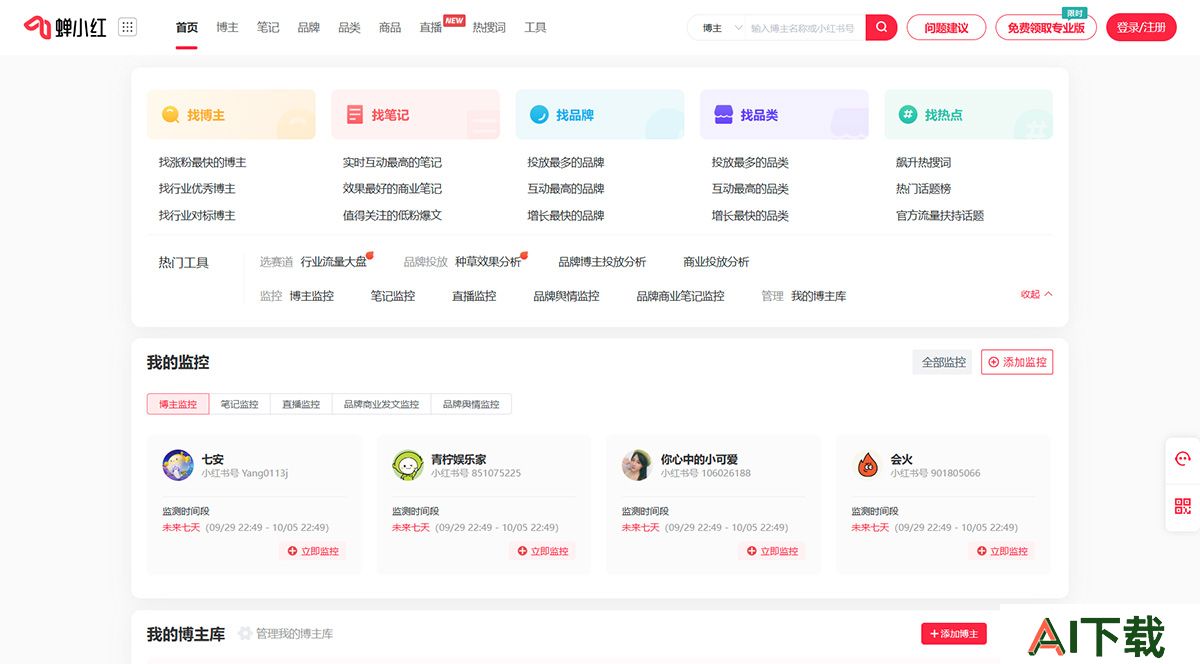The height and width of the screenshot is (664, 1200).
Task: Open 工具 in top navigation
Action: [x=535, y=27]
